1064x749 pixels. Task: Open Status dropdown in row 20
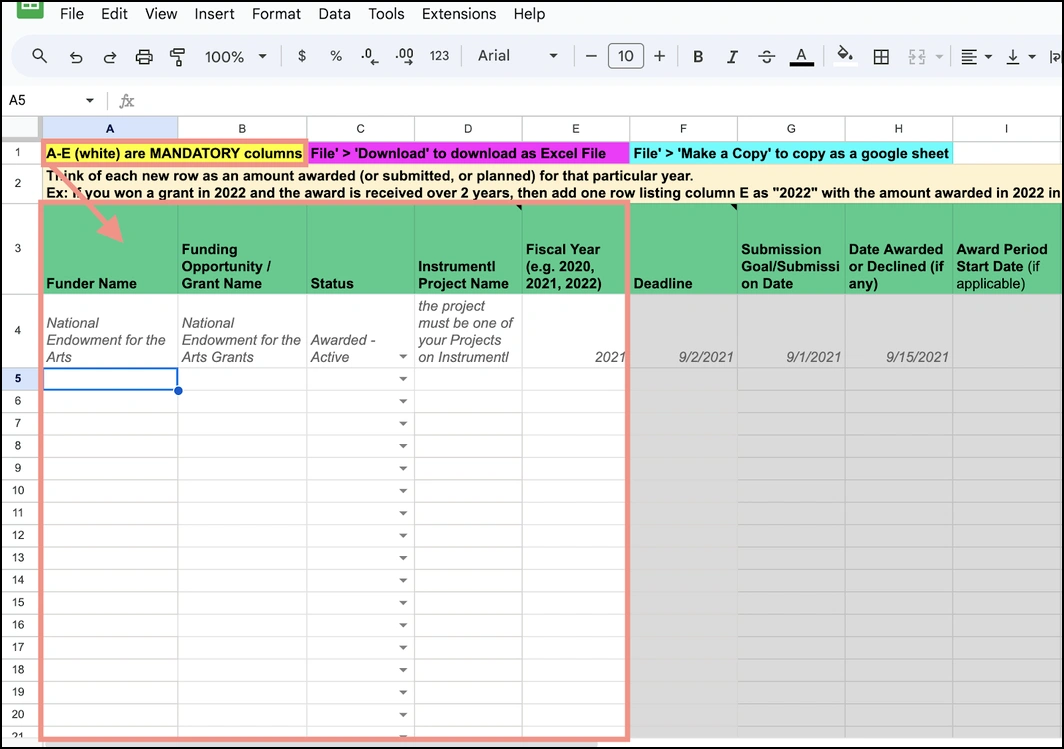(x=403, y=714)
